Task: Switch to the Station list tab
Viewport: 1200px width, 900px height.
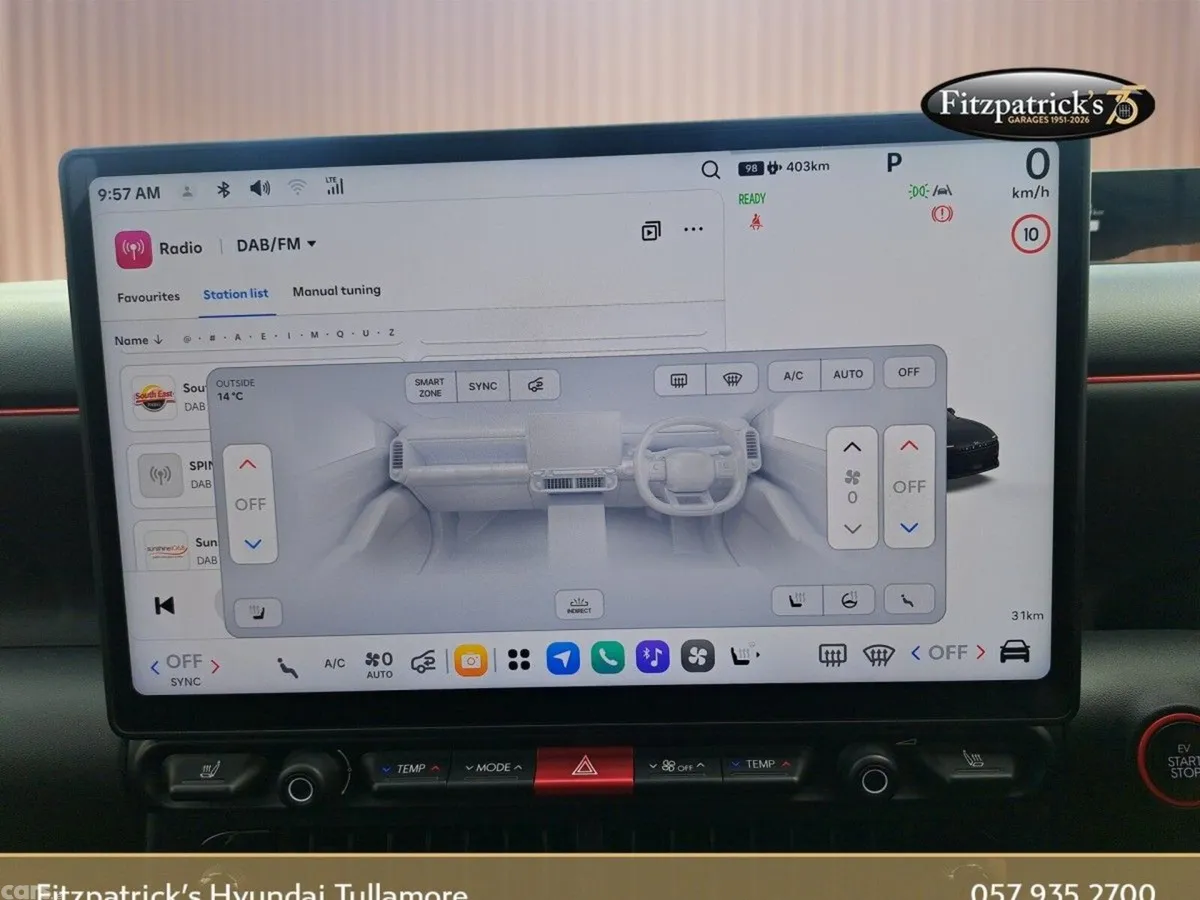Action: [235, 294]
